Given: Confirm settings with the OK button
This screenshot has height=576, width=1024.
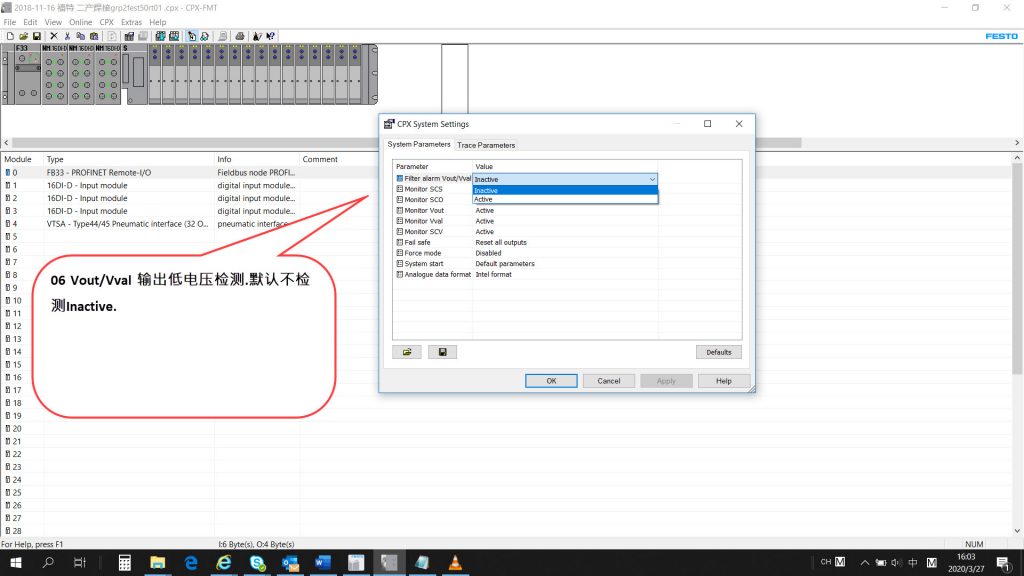Looking at the screenshot, I should [551, 381].
